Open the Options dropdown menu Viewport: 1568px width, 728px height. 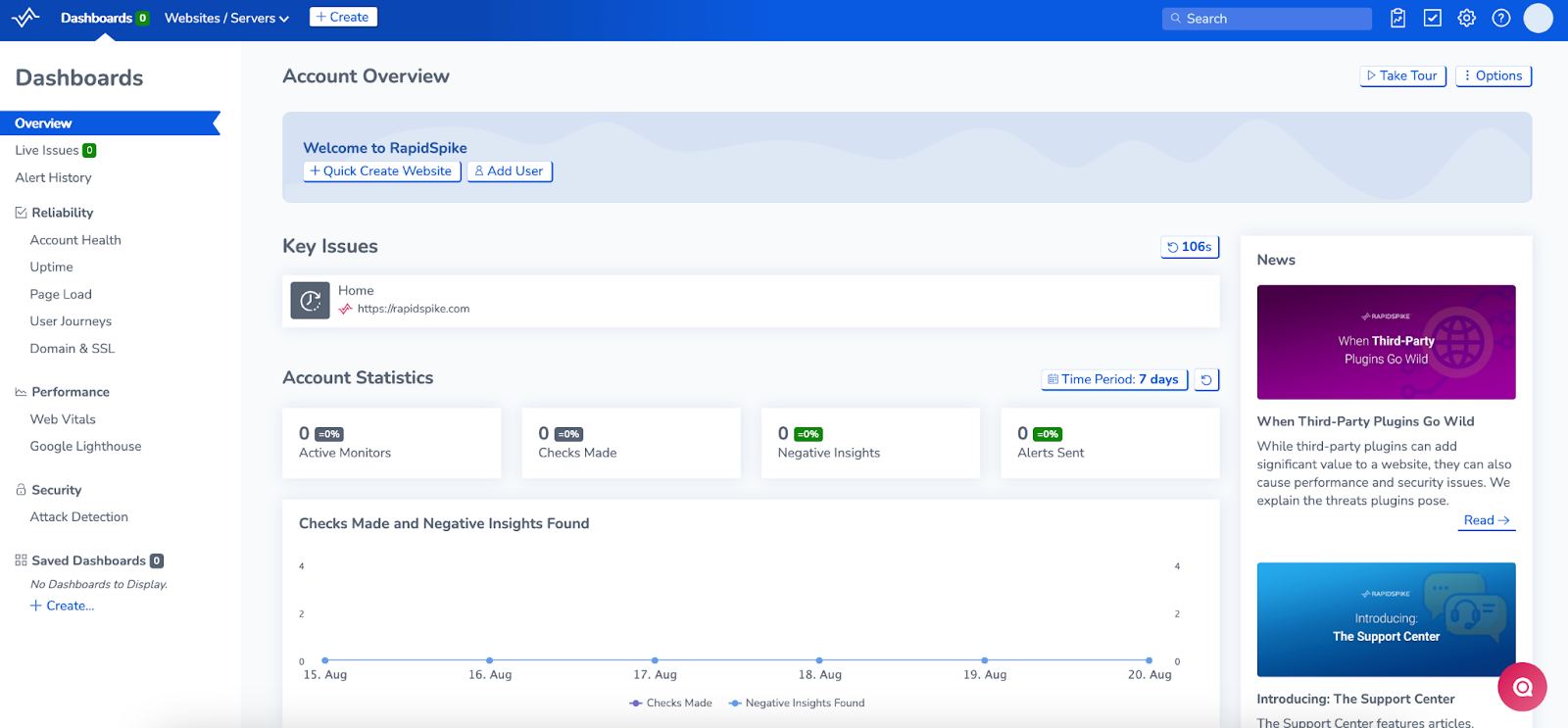pyautogui.click(x=1494, y=75)
